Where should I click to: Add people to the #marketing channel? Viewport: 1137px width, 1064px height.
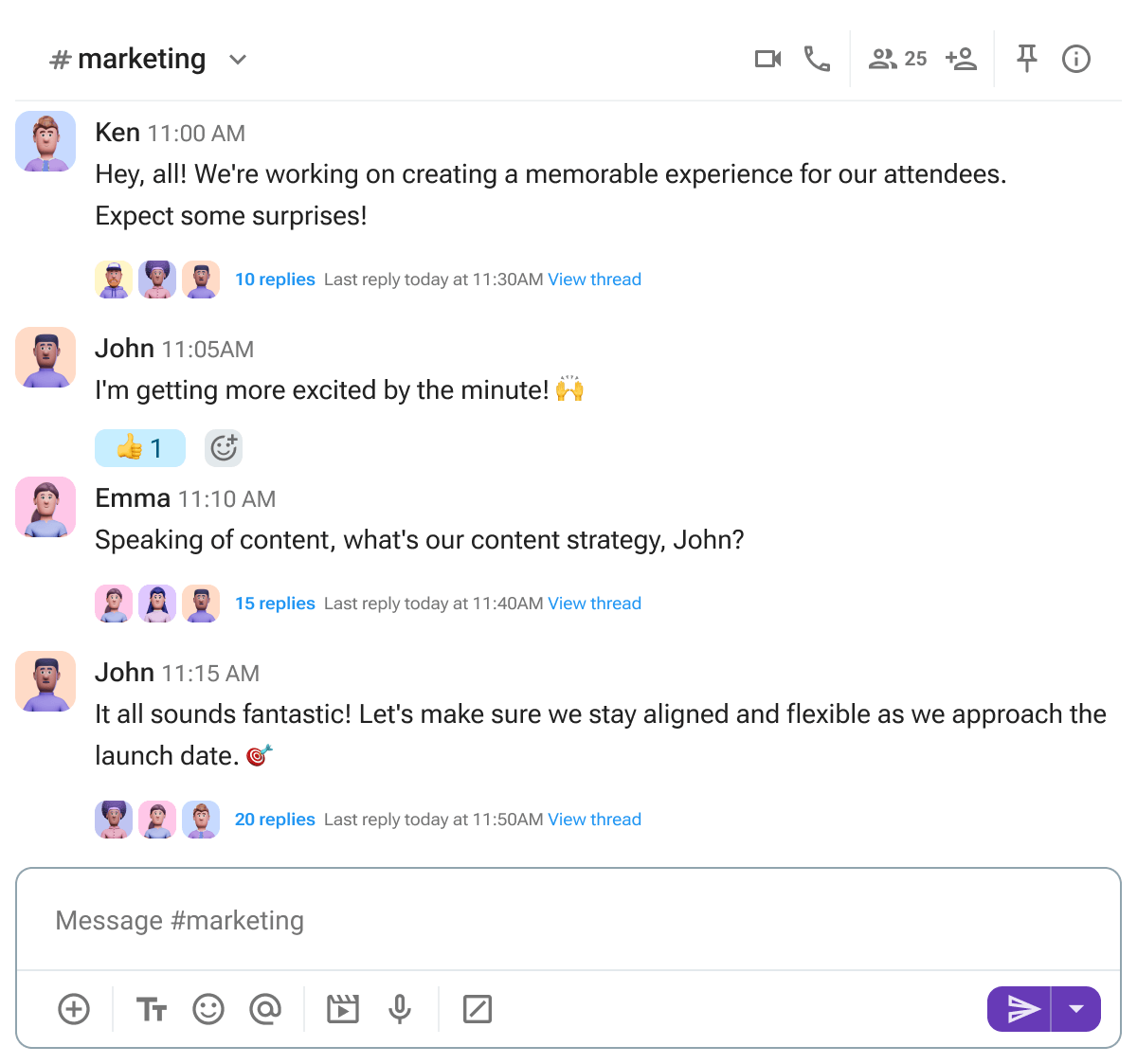961,58
